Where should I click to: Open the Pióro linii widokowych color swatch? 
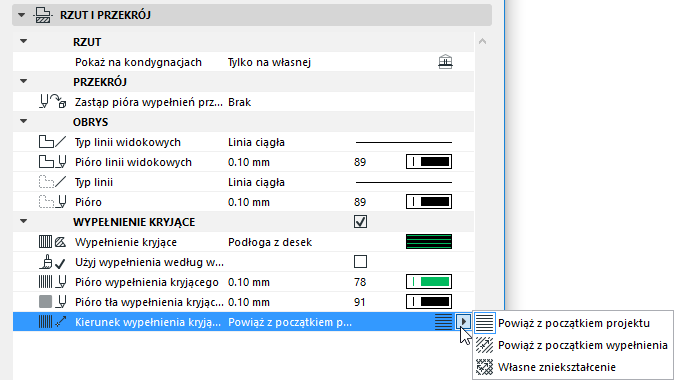click(429, 162)
